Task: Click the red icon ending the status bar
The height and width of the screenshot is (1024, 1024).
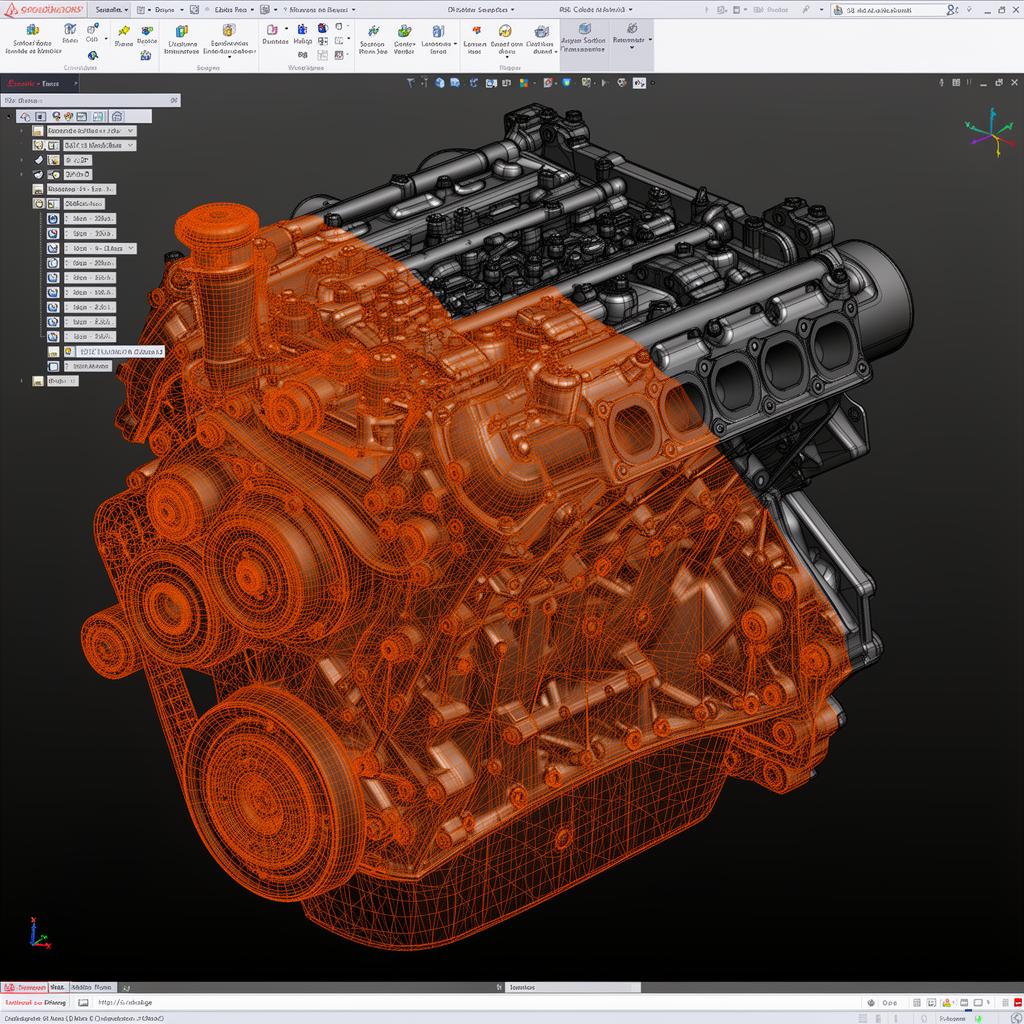Action: (x=1017, y=1002)
